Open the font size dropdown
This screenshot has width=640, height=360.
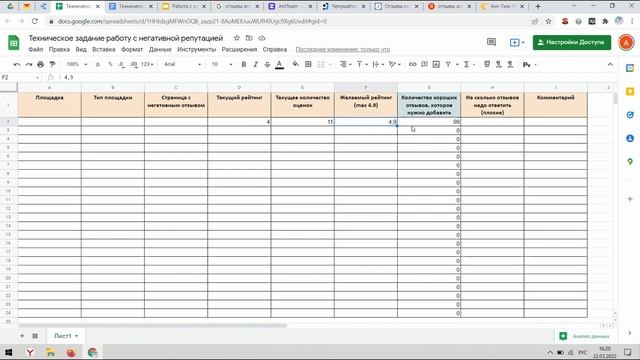point(222,64)
